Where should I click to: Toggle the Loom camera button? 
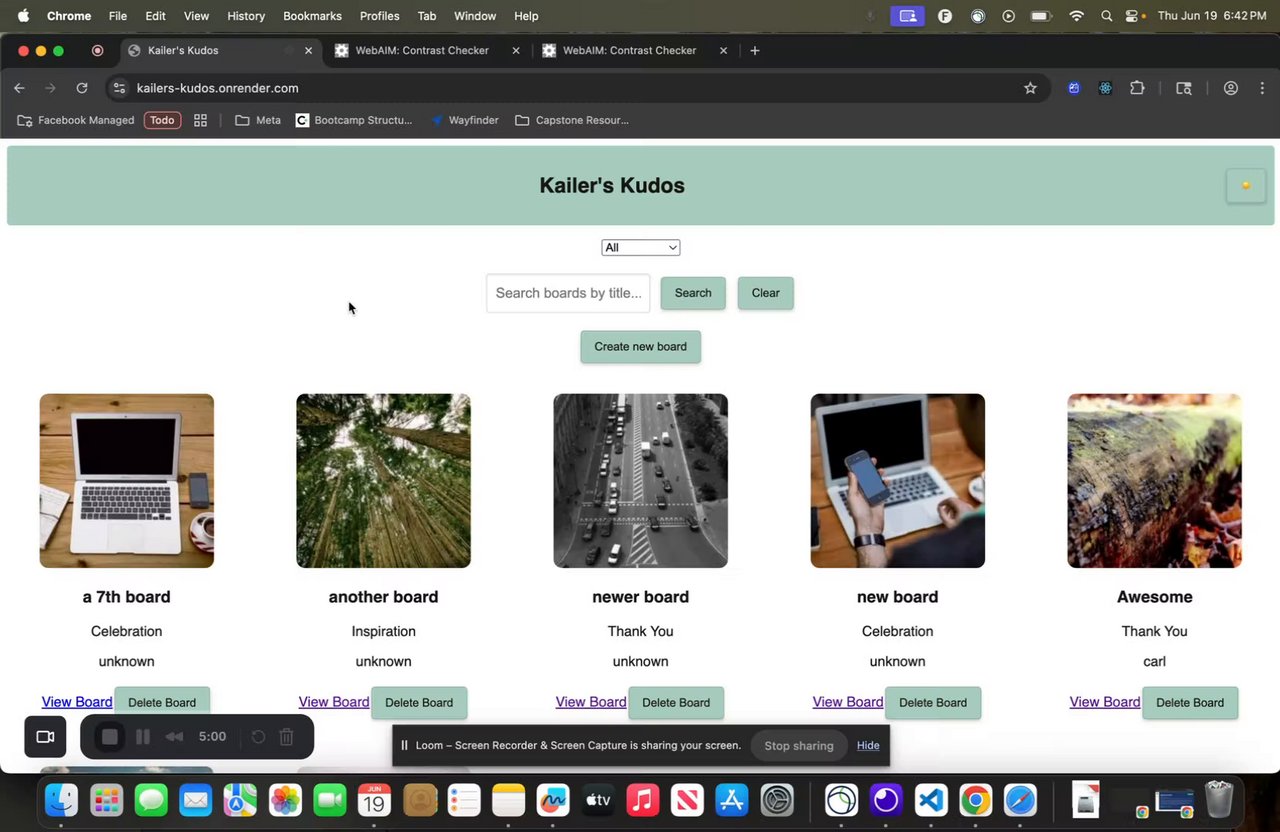click(x=45, y=737)
